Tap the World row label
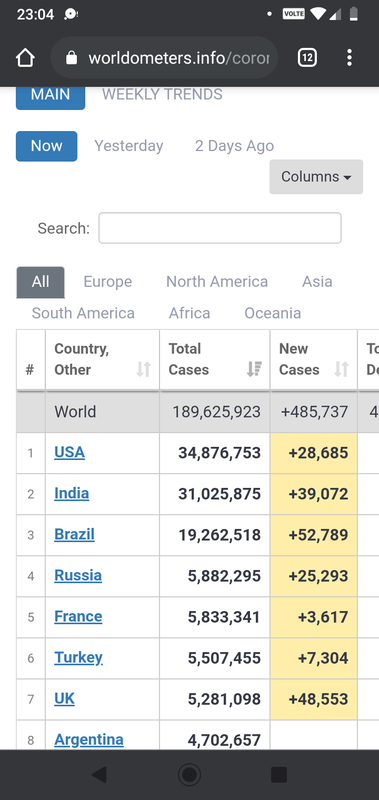This screenshot has width=379, height=800. 75,412
